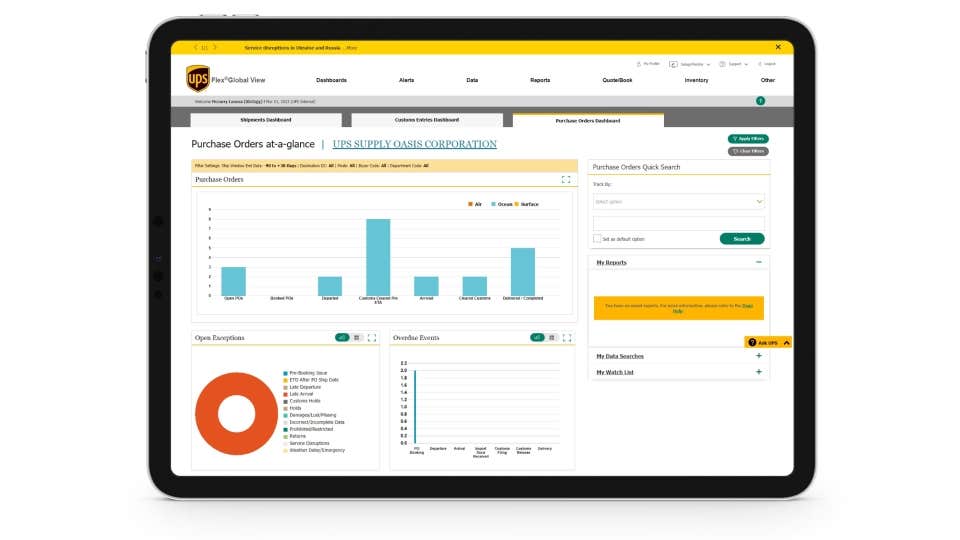Click the UPS shield logo
960x540 pixels.
pos(198,78)
